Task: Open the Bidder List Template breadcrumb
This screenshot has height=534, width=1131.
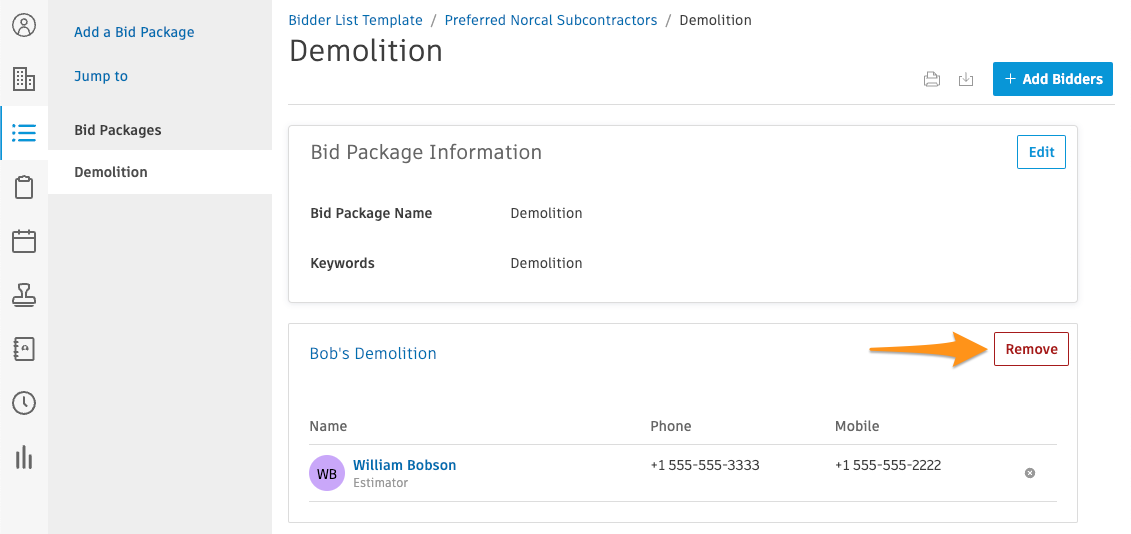Action: click(356, 20)
